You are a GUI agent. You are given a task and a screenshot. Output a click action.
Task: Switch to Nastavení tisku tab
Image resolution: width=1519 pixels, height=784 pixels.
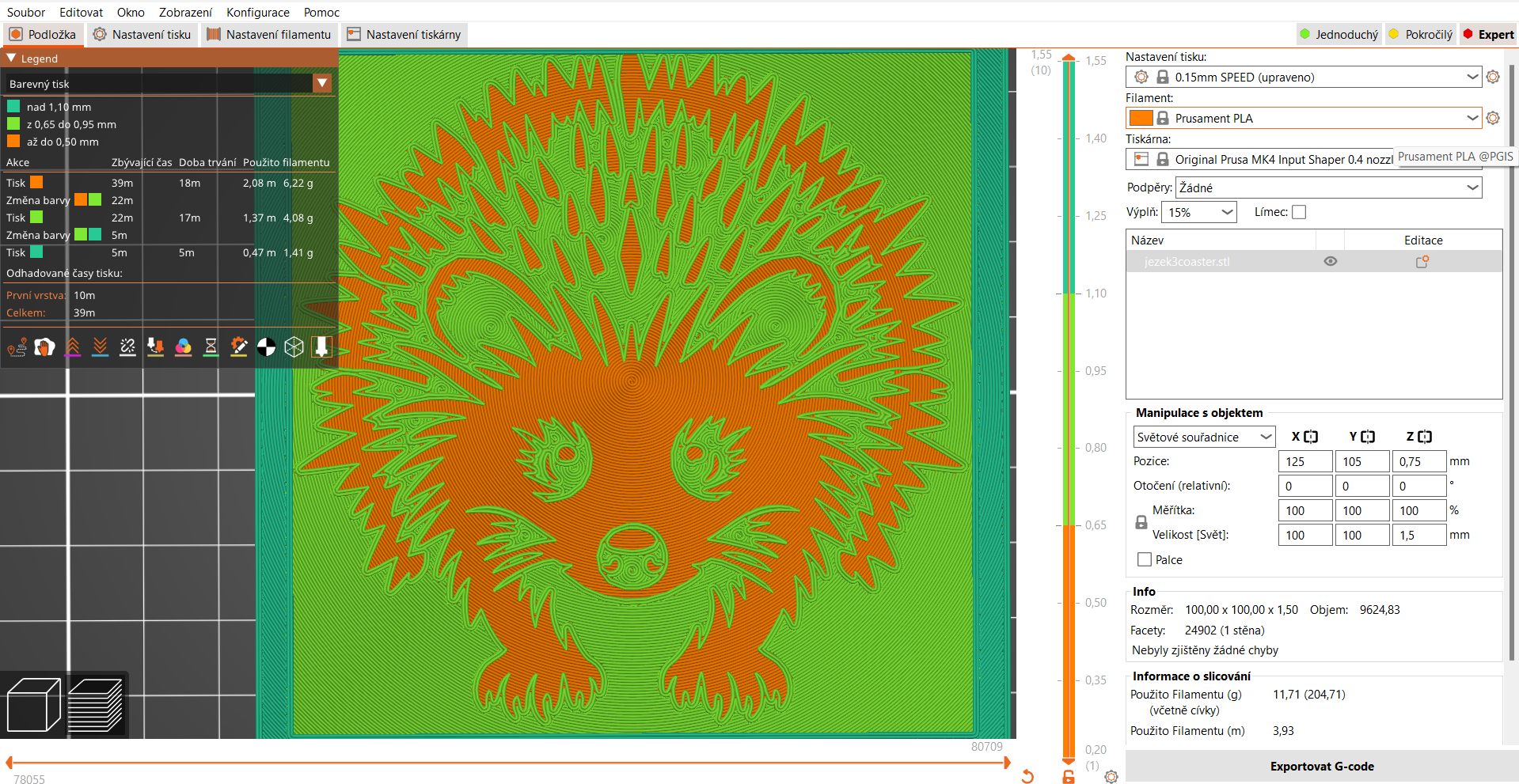[x=142, y=34]
